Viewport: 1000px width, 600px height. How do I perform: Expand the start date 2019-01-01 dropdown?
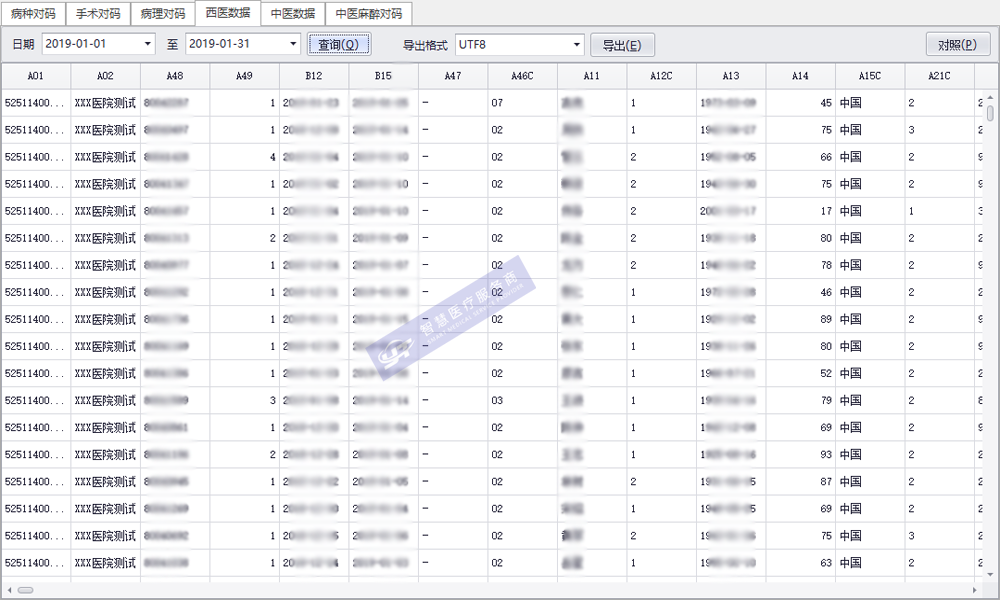(149, 45)
